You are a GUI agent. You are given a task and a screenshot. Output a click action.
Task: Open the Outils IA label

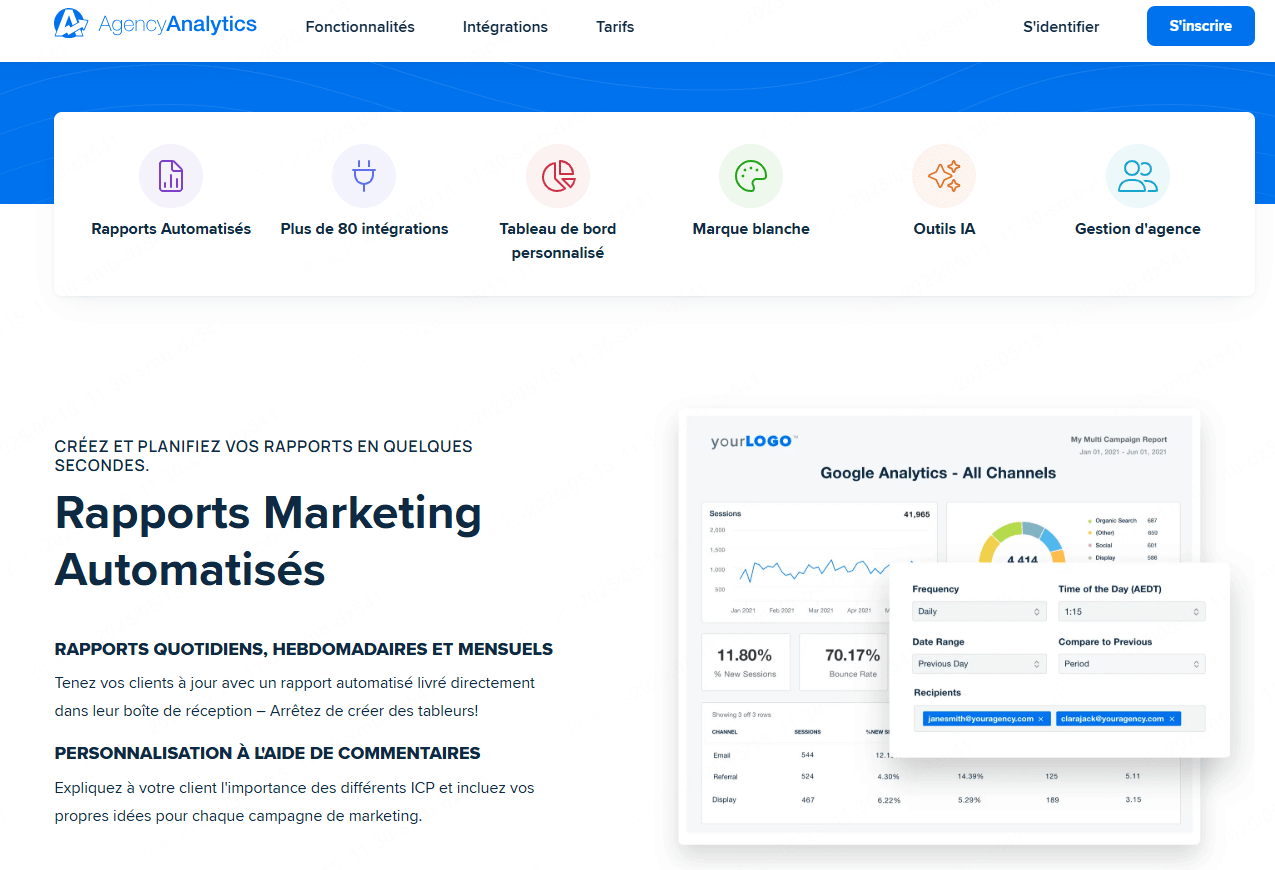[x=944, y=229]
